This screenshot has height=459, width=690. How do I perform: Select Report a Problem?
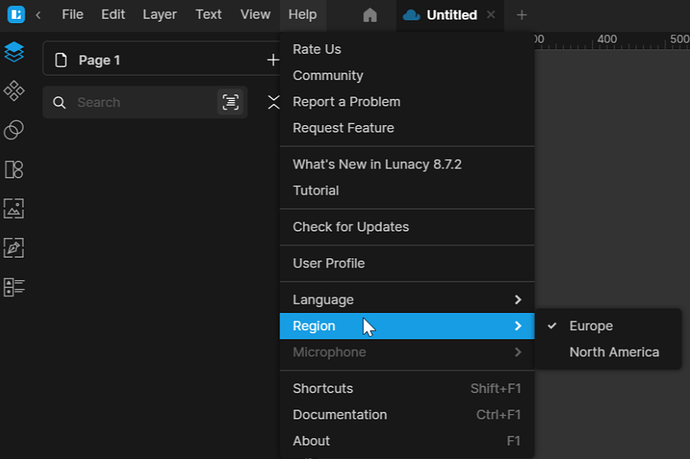pos(407,102)
